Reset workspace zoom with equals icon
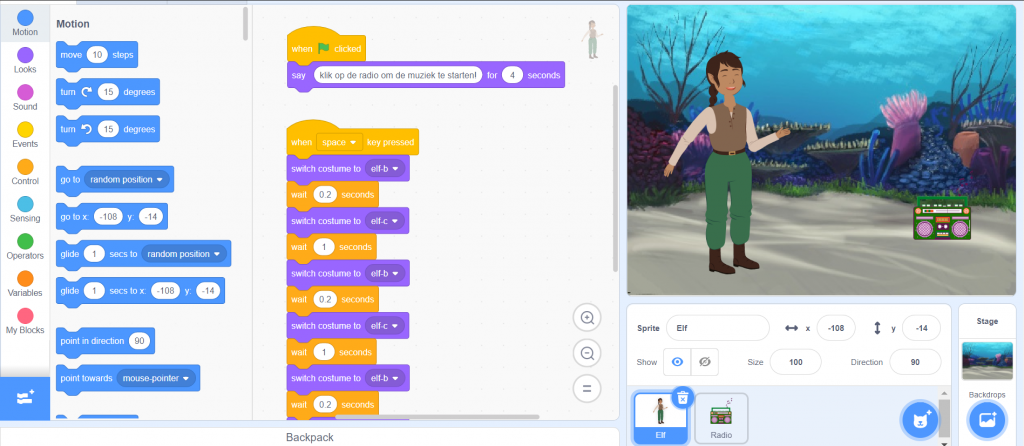Viewport: 1024px width, 446px height. 587,387
